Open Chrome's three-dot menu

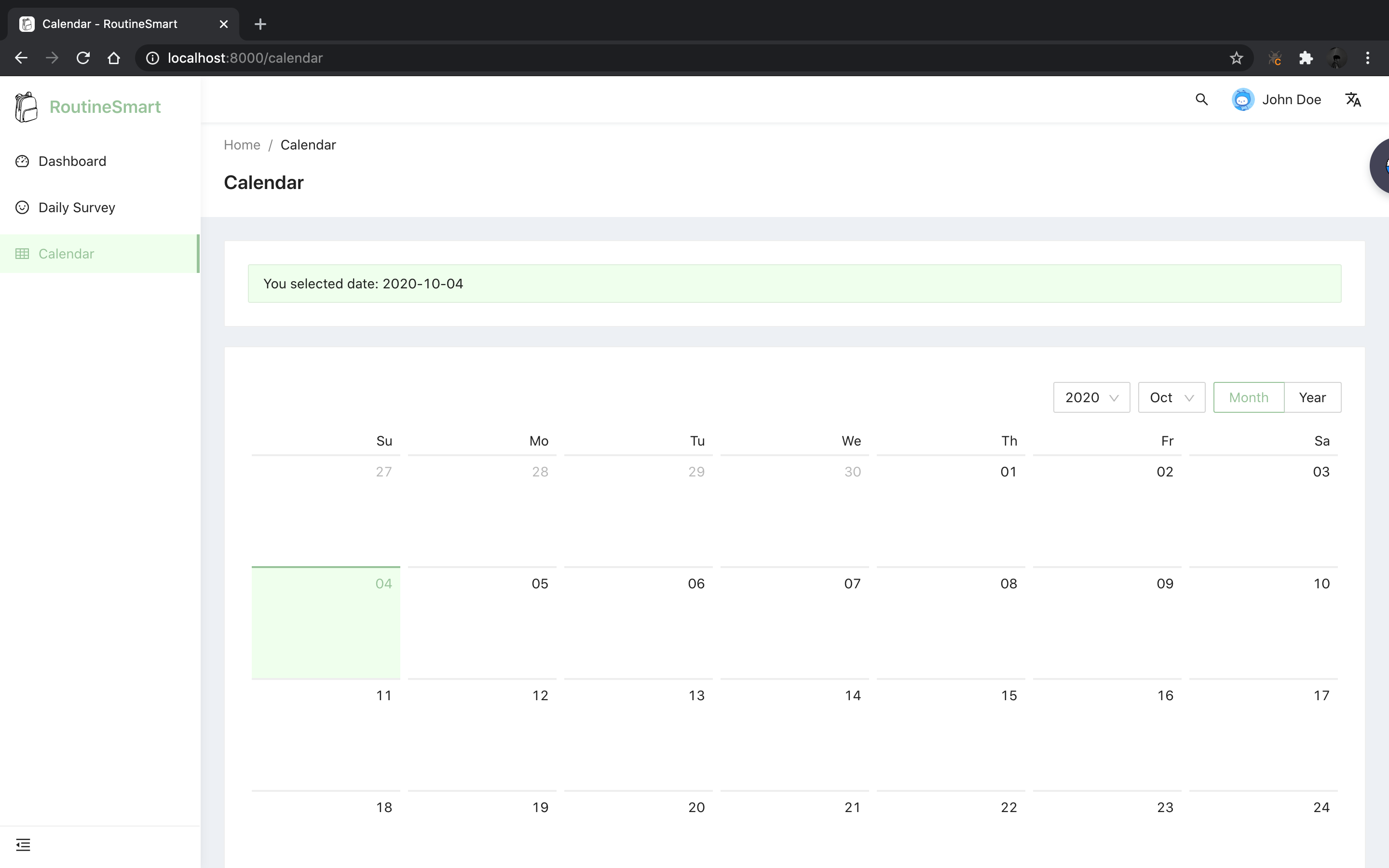(1368, 58)
